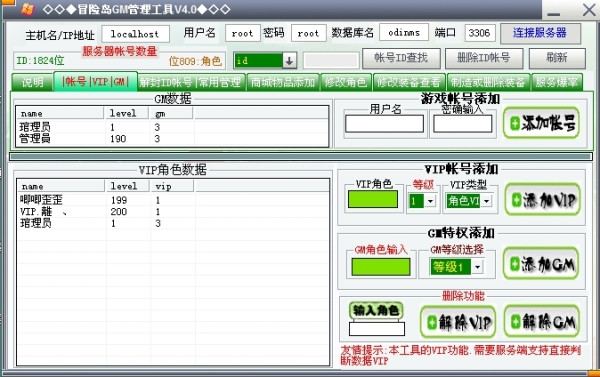Click the 端口 3306 field
600x377 pixels.
coord(480,33)
